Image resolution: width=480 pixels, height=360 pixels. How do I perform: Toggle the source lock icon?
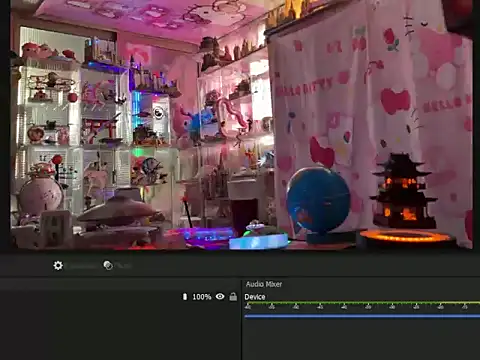233,296
